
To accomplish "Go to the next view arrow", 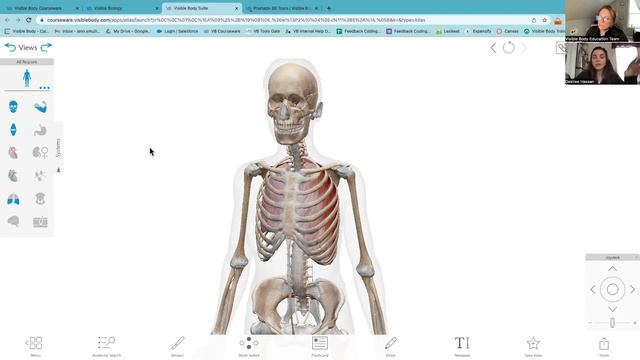I will [x=524, y=48].
